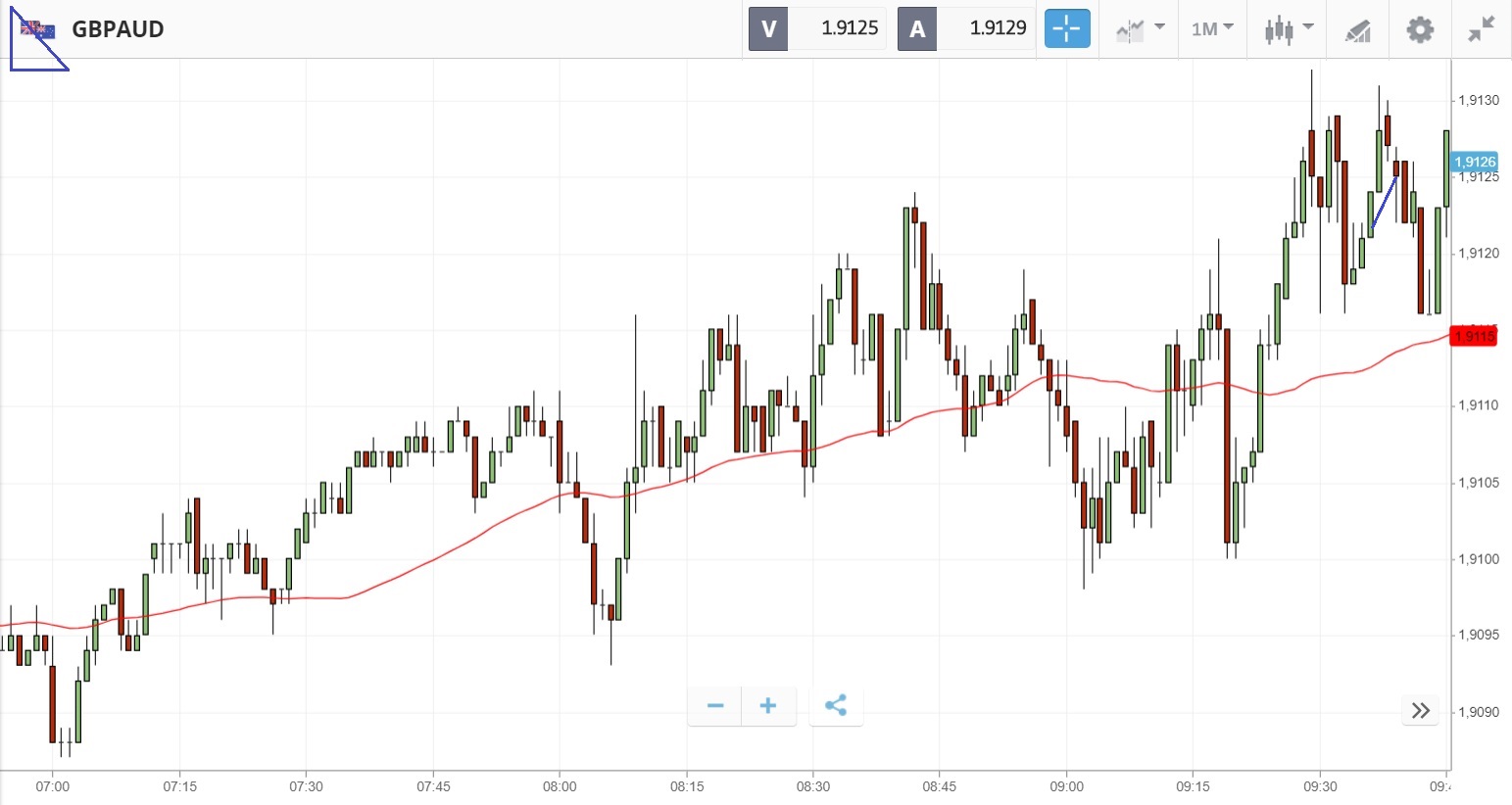1512x805 pixels.
Task: Click the buy price 1.9129
Action: pyautogui.click(x=998, y=28)
